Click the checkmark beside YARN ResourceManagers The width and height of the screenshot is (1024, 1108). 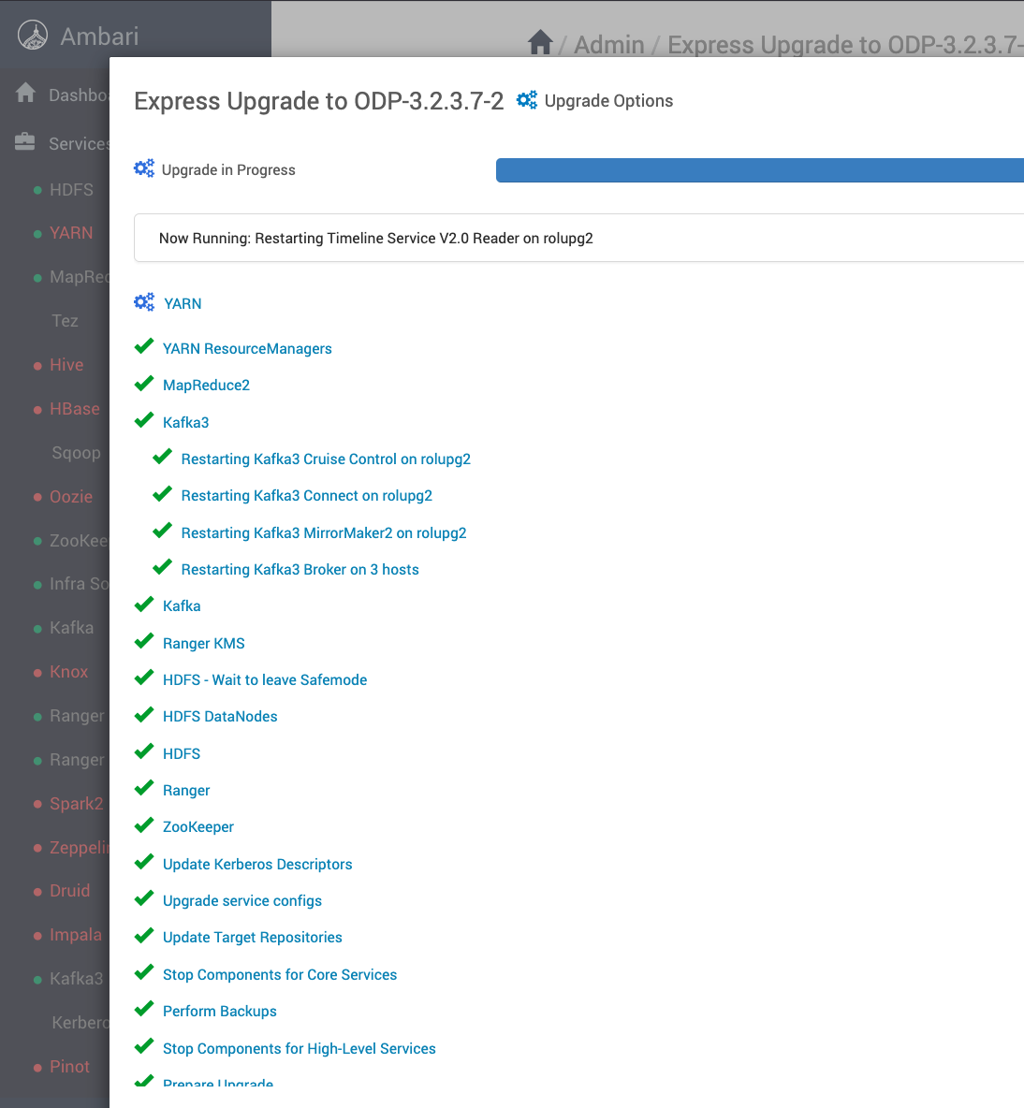(144, 346)
